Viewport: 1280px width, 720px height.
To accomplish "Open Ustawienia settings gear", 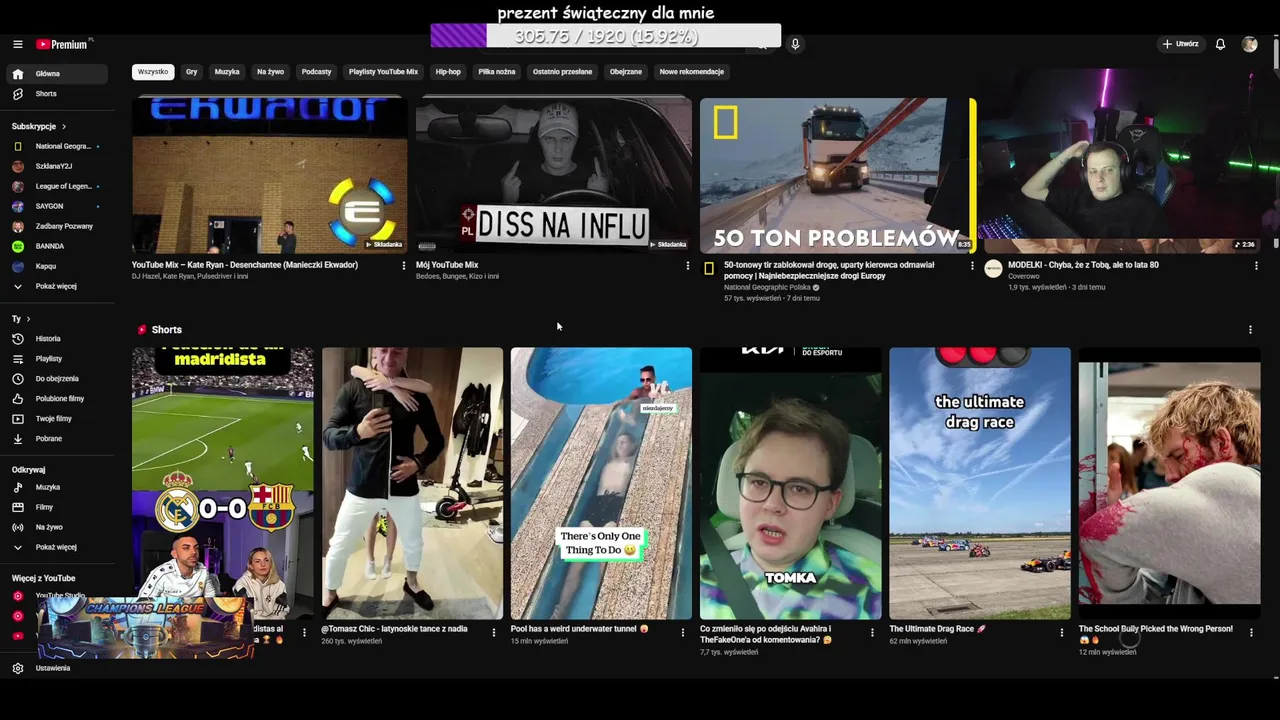I will [x=18, y=668].
